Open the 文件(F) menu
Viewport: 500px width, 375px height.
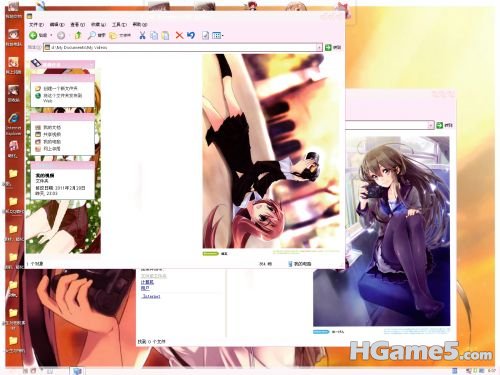point(36,24)
